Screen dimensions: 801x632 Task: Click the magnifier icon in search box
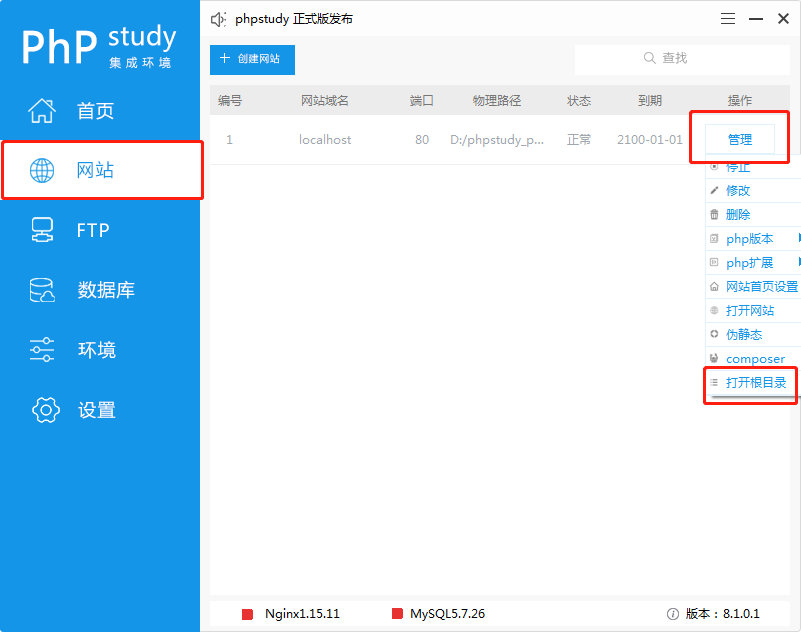pos(649,58)
